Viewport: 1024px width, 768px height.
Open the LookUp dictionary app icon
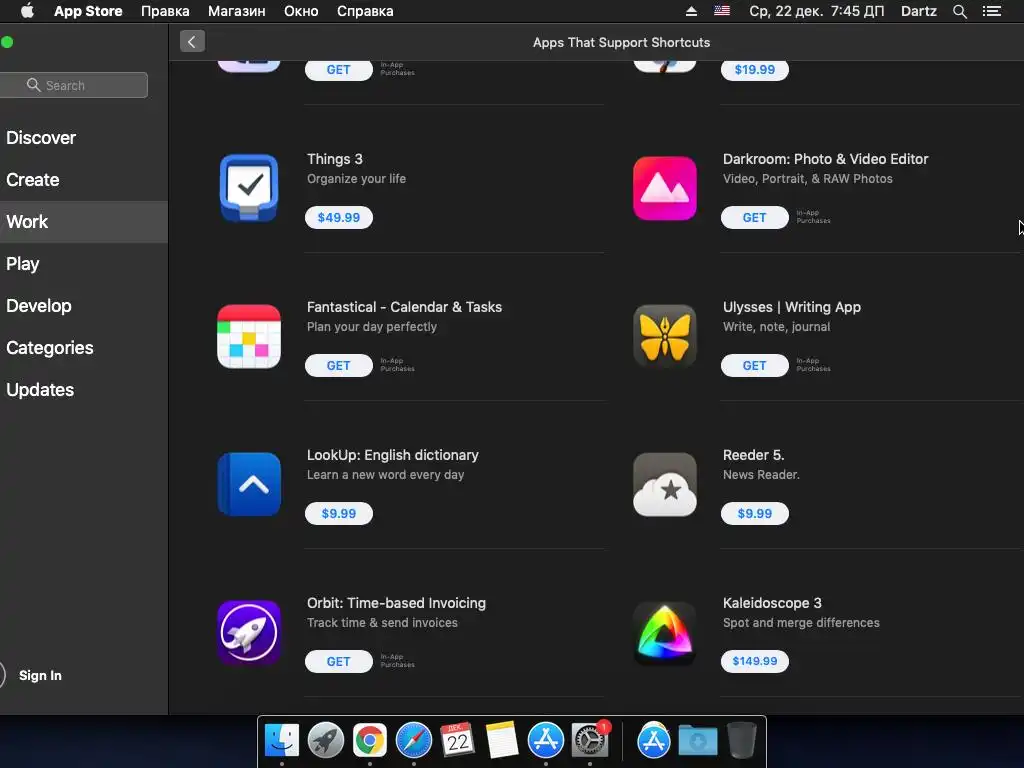pyautogui.click(x=249, y=484)
